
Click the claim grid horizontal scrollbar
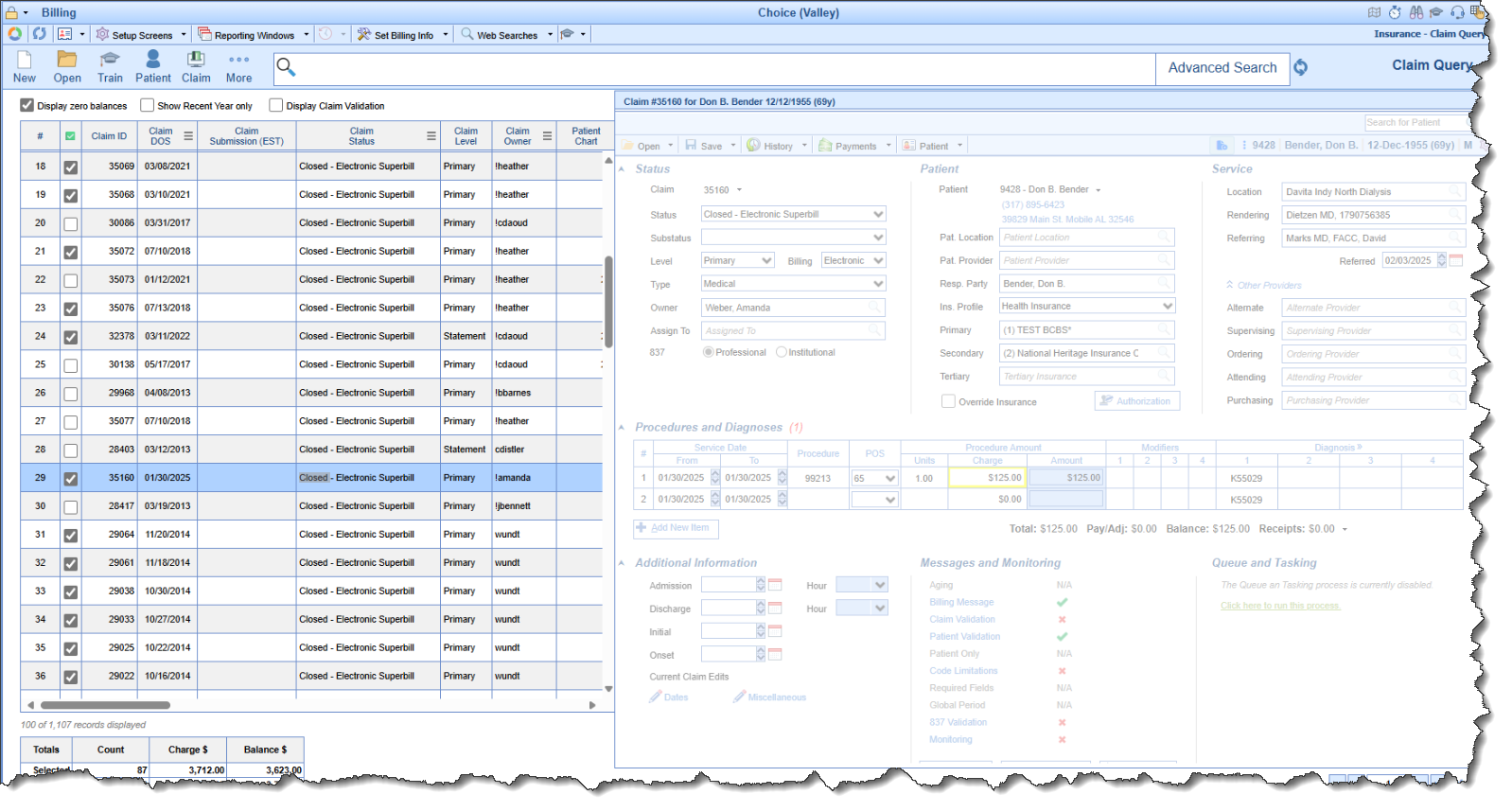tap(105, 705)
